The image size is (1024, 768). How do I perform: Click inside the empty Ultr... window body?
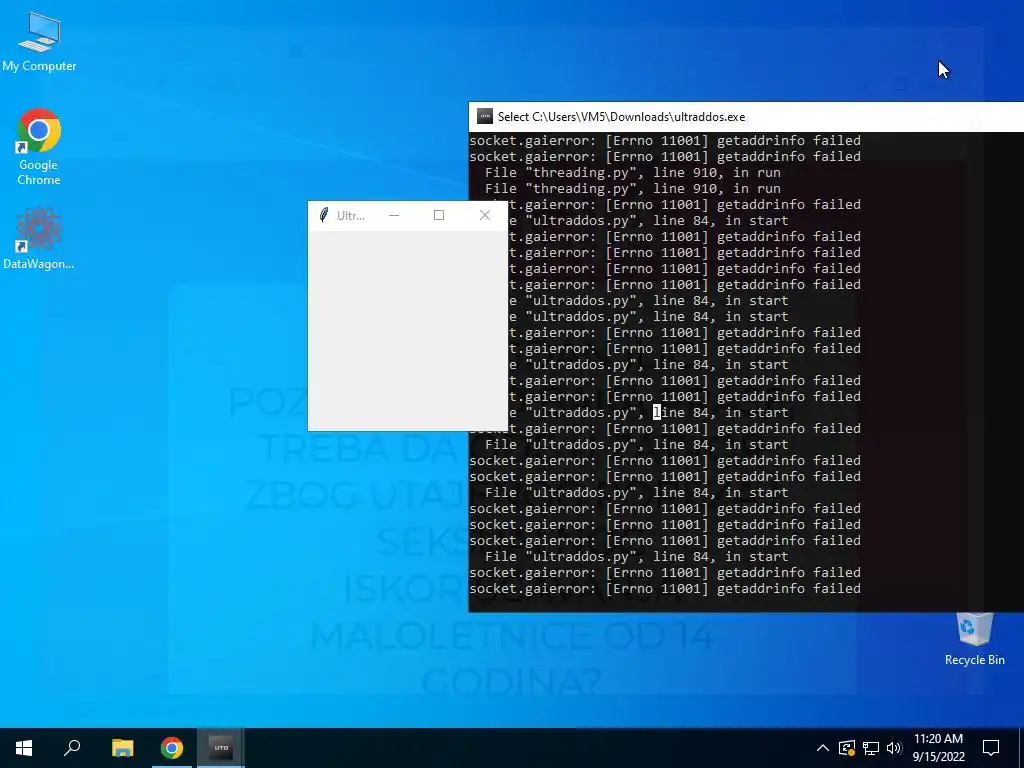[408, 330]
